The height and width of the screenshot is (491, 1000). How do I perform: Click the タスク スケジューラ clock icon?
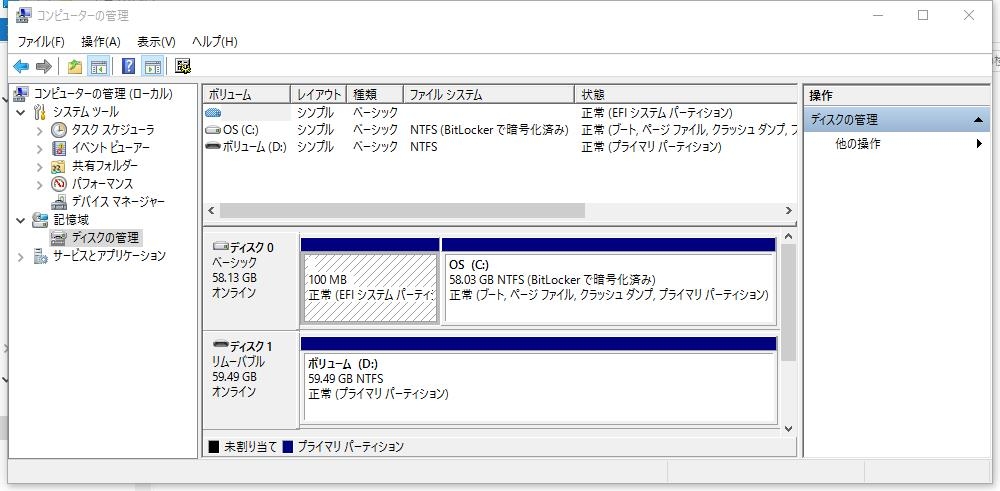[59, 130]
